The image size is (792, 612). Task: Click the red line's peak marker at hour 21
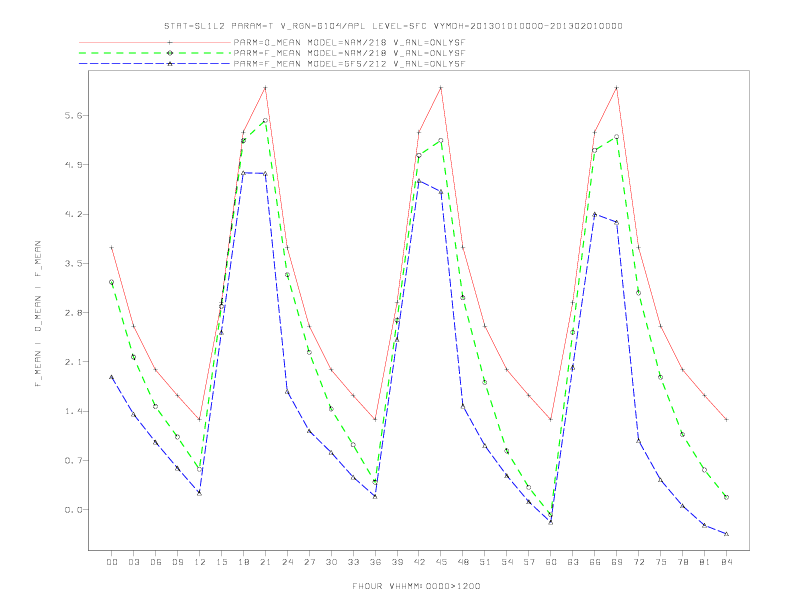click(x=265, y=88)
